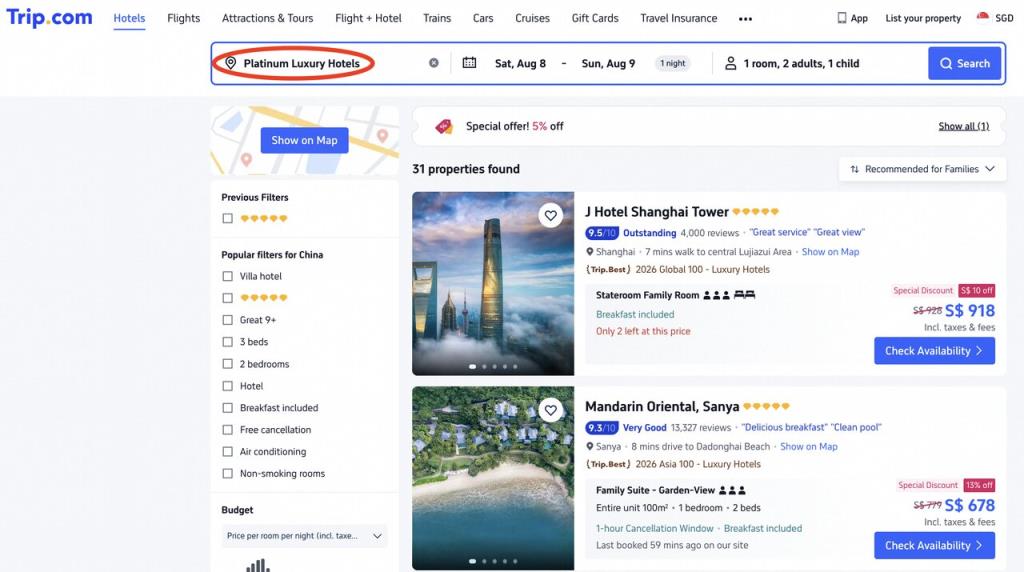Click the Show on Map thumbnail button
The image size is (1024, 572).
tap(304, 140)
